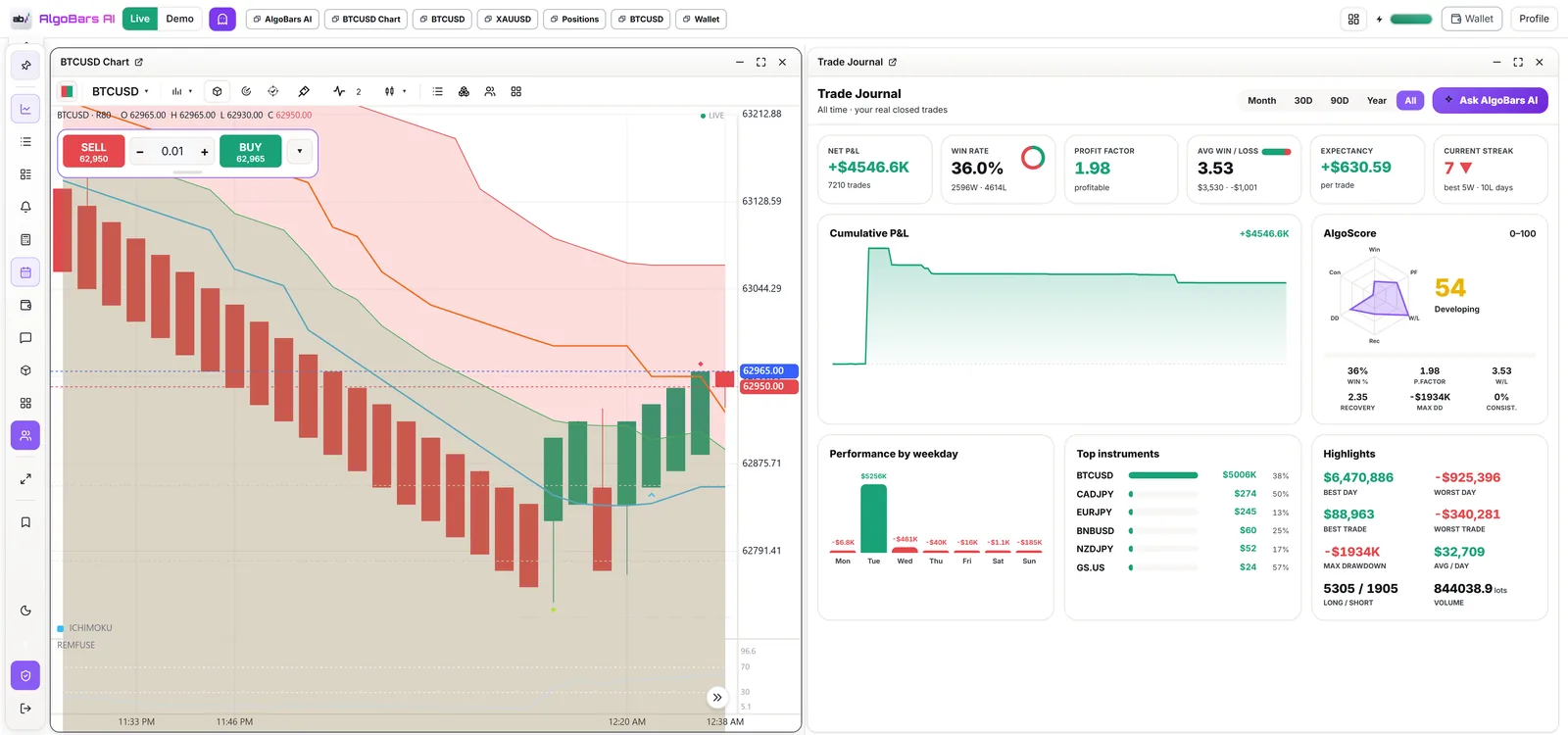Select the Year period filter

pyautogui.click(x=1377, y=100)
